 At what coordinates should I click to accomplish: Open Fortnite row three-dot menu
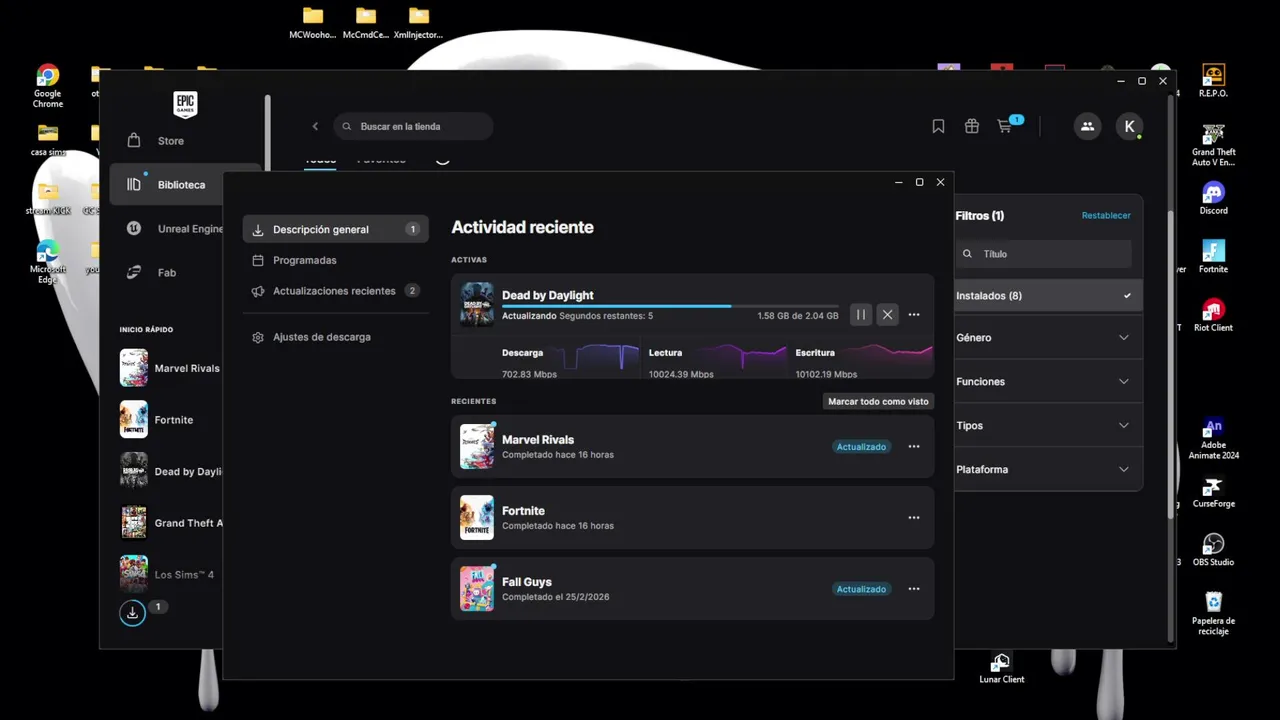(x=914, y=518)
